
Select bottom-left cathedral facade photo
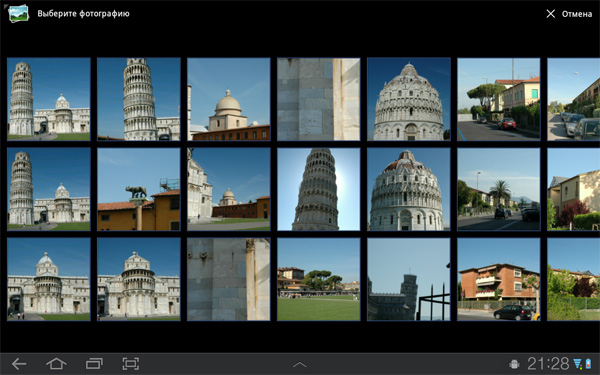(49, 279)
